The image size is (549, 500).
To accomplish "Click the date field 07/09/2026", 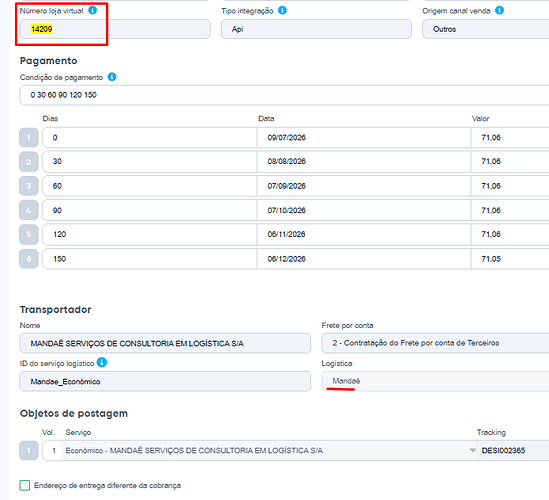I will [364, 186].
